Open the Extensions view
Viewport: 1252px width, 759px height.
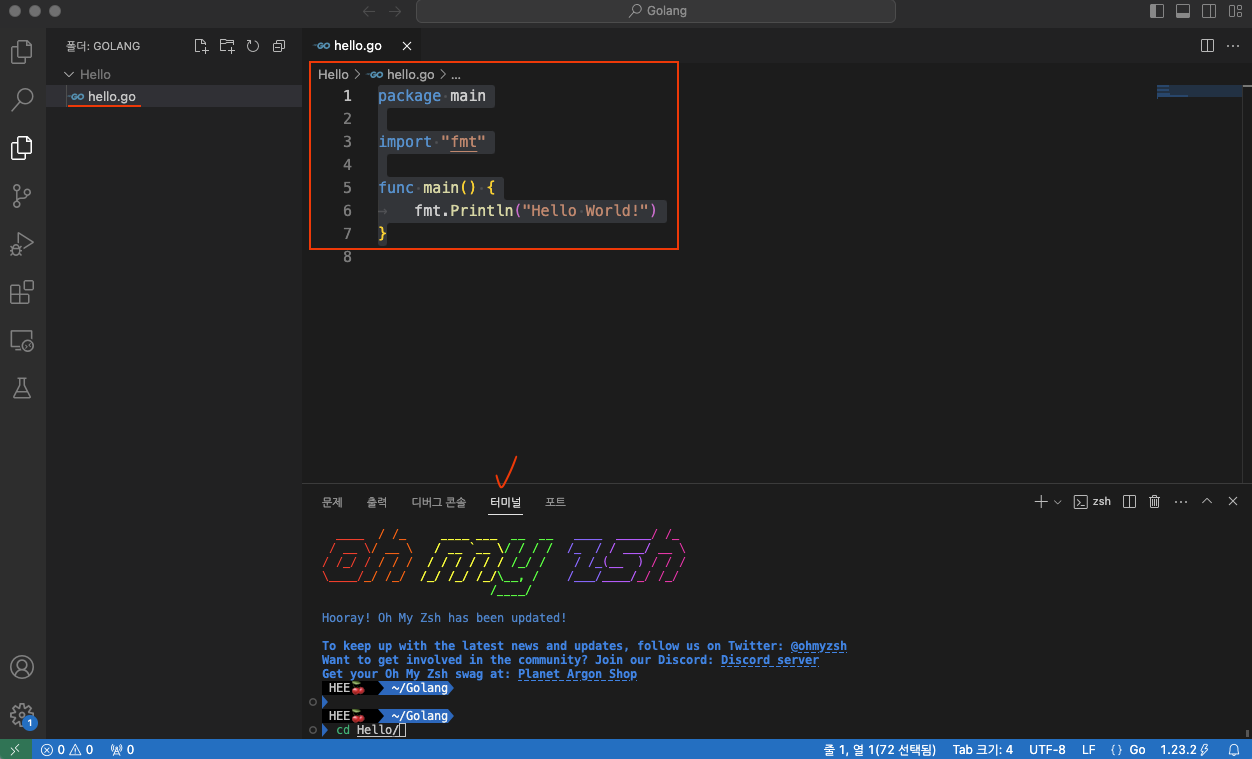pos(22,292)
